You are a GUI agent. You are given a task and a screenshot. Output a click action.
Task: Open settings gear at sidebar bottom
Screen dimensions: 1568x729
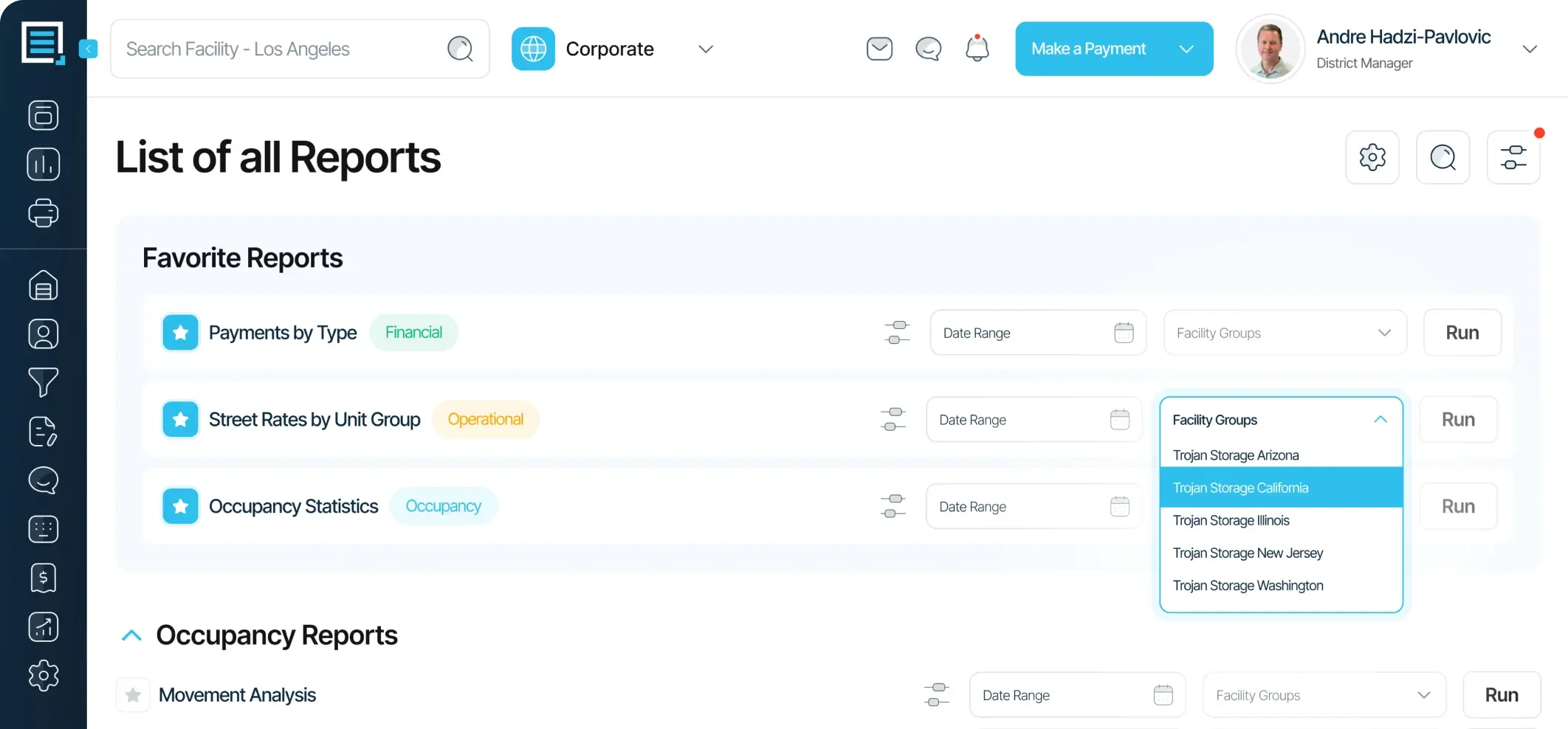(44, 675)
